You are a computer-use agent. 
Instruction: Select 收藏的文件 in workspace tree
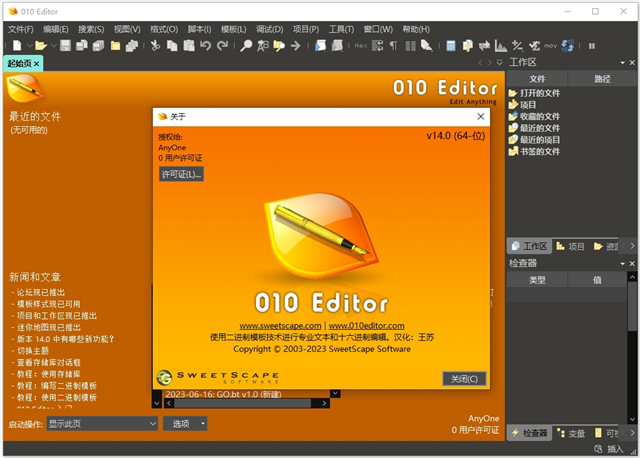tap(539, 116)
